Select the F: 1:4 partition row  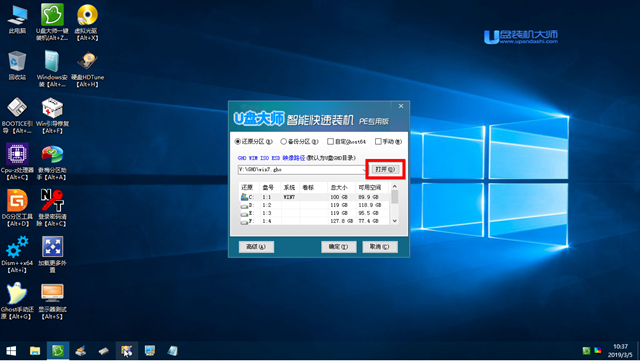[315, 221]
